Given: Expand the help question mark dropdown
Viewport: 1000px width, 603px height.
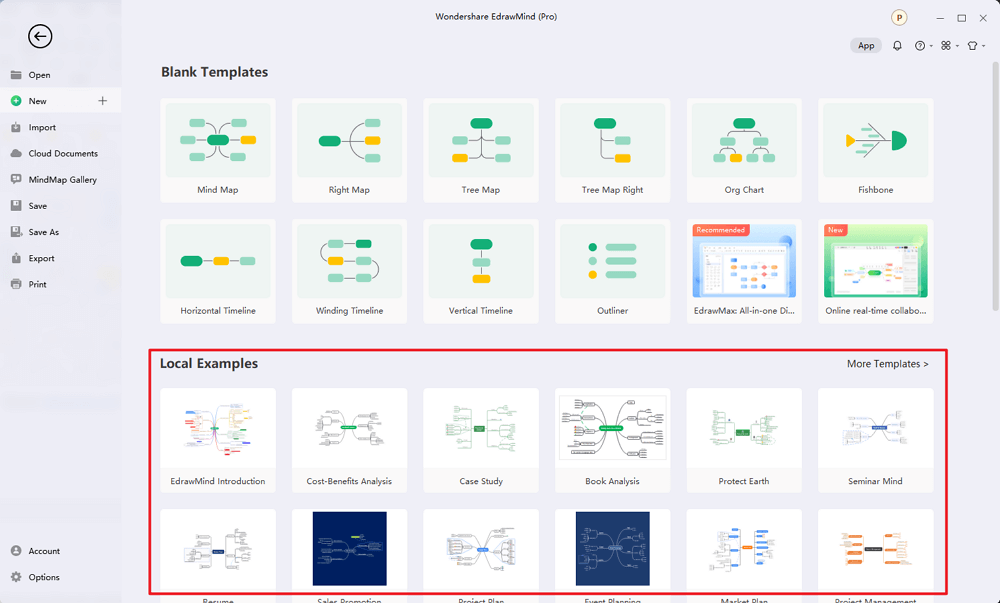Looking at the screenshot, I should pos(923,46).
